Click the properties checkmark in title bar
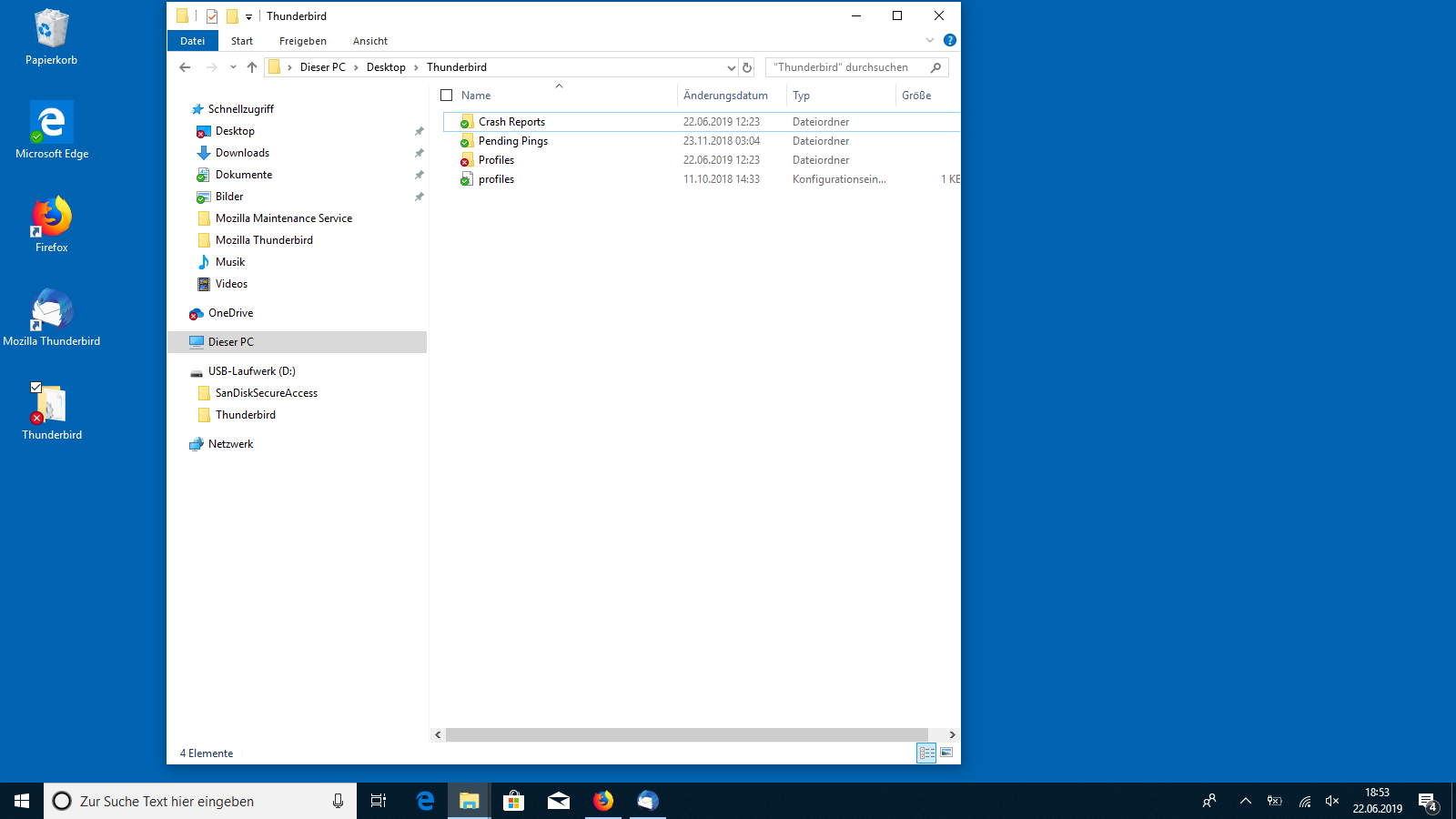This screenshot has height=819, width=1456. 212,16
